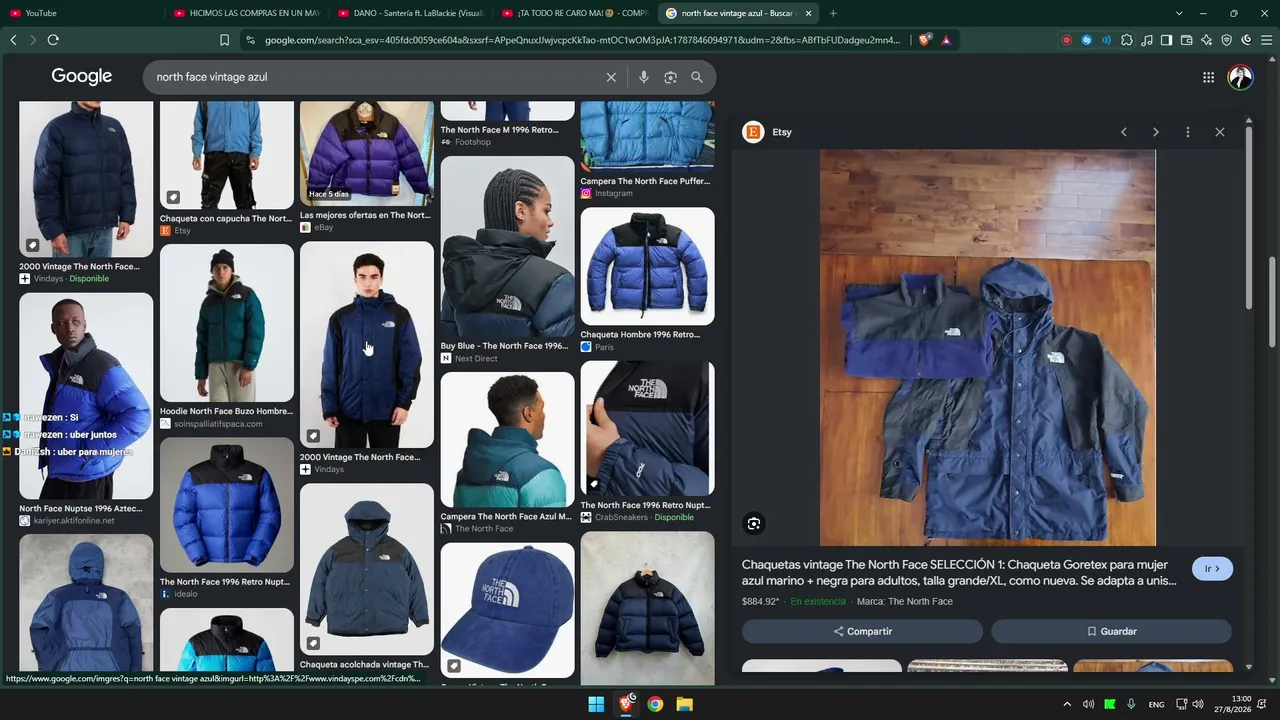Open the idealo 1996 Retro Nuptse image

point(227,505)
